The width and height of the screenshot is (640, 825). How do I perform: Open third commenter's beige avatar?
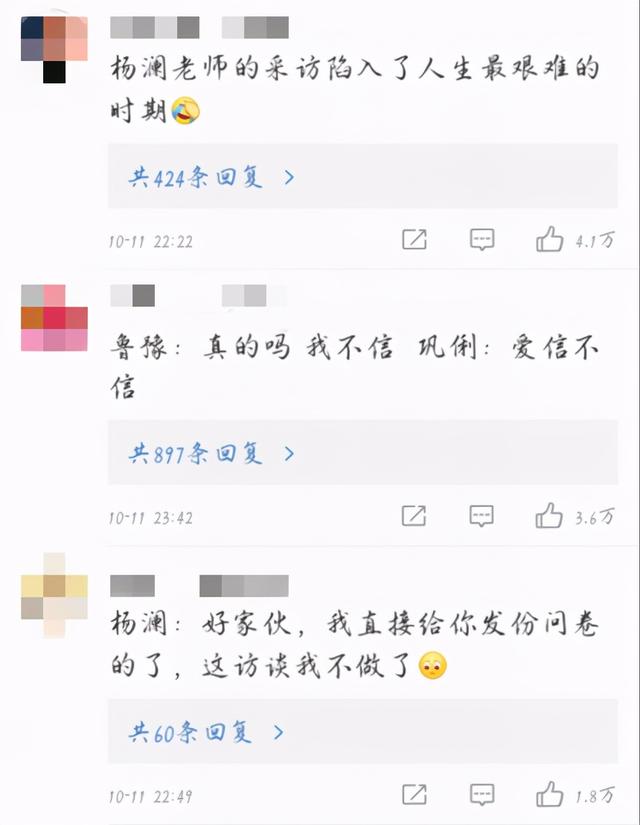coord(54,595)
